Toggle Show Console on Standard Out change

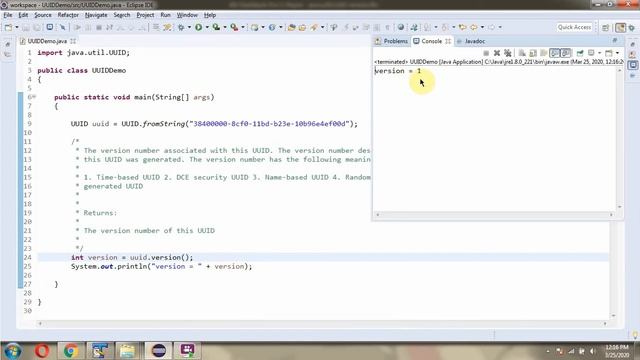click(x=554, y=53)
